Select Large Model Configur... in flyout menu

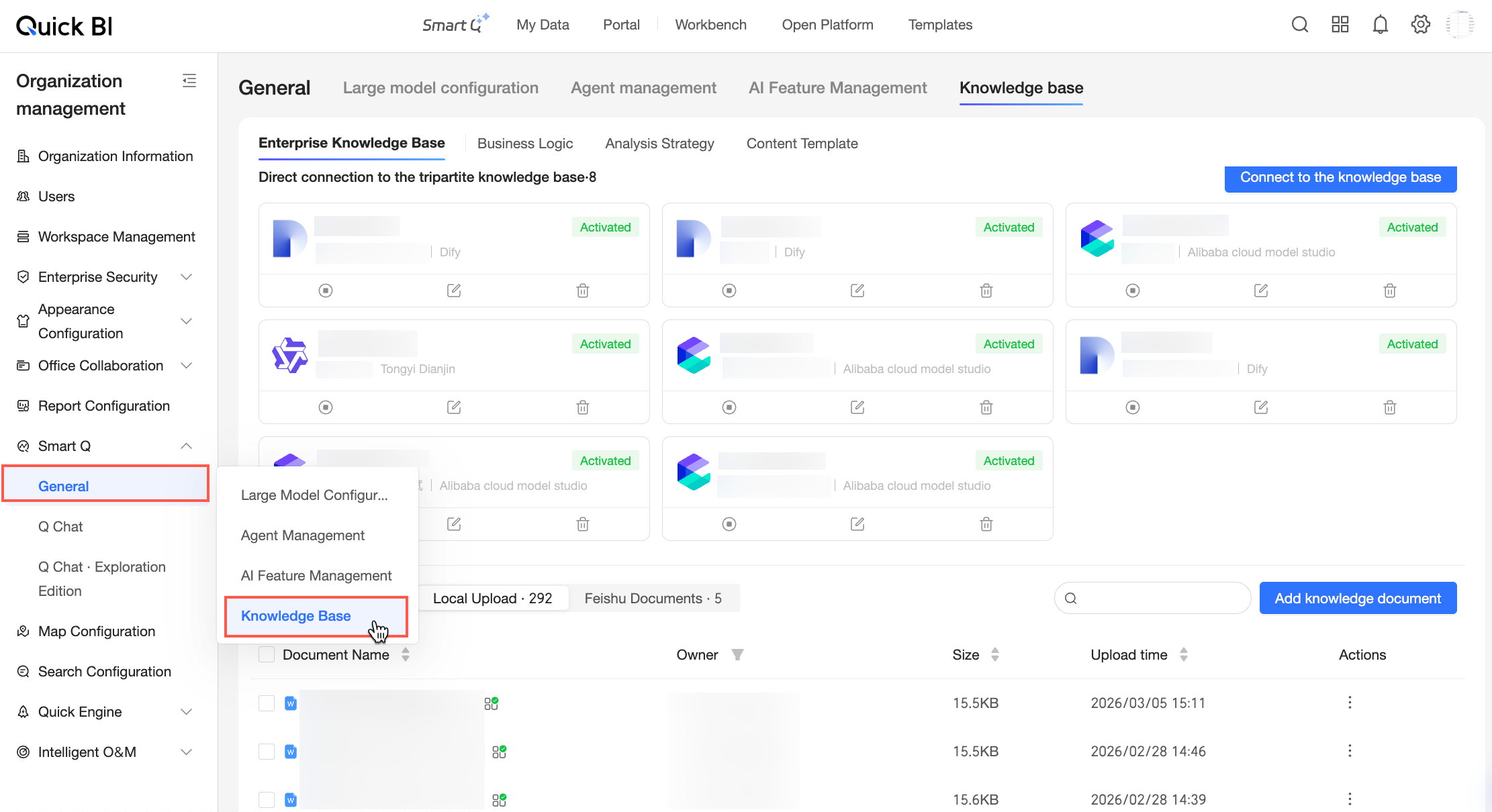coord(314,495)
